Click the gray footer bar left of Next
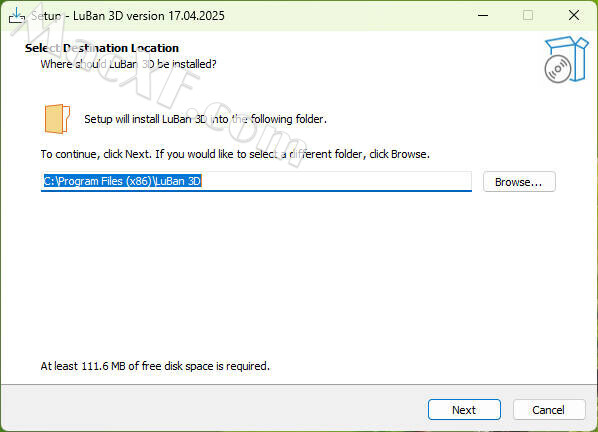The width and height of the screenshot is (598, 432). coord(214,408)
